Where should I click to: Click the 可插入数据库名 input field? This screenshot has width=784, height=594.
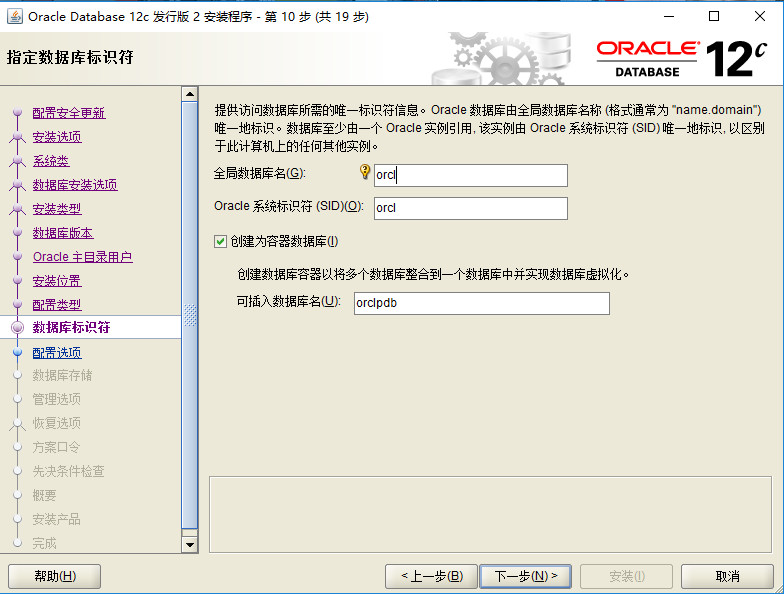point(482,304)
